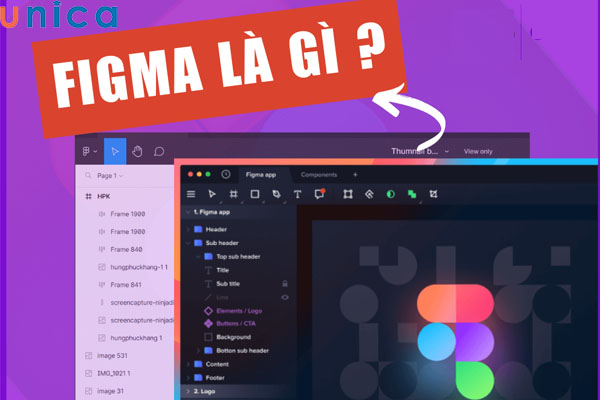600x400 pixels.
Task: Select the Rectangle shape tool
Action: [255, 194]
